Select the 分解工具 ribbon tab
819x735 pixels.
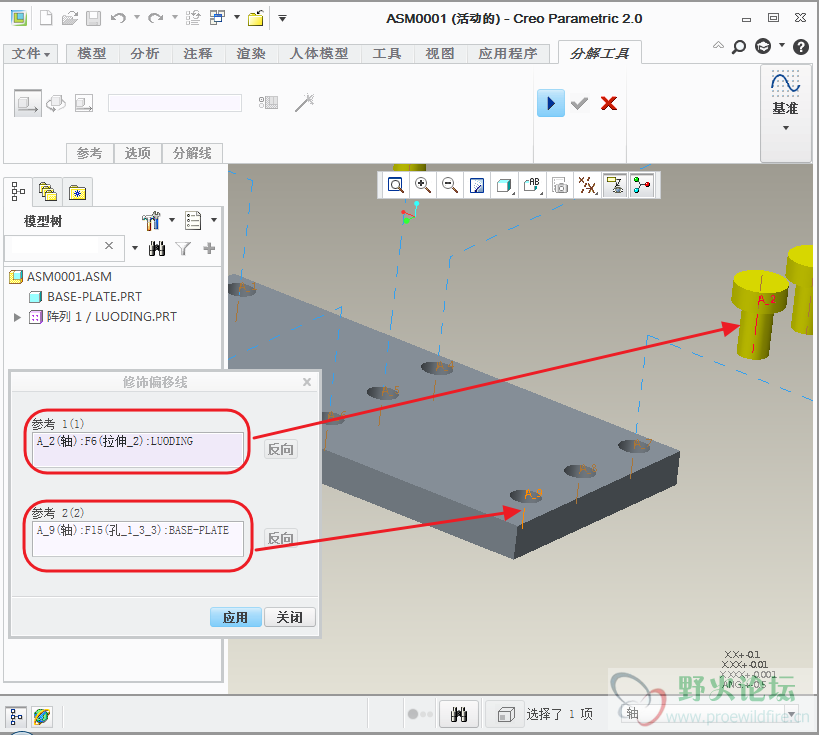pyautogui.click(x=600, y=53)
